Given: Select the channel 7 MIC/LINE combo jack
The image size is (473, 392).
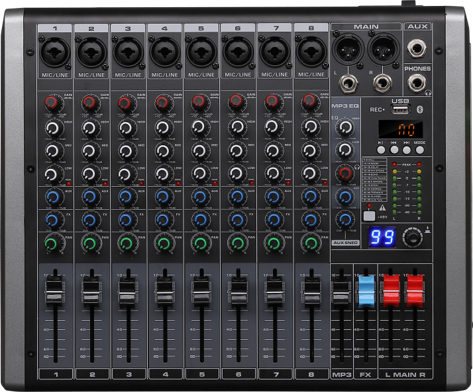Looking at the screenshot, I should [x=275, y=52].
